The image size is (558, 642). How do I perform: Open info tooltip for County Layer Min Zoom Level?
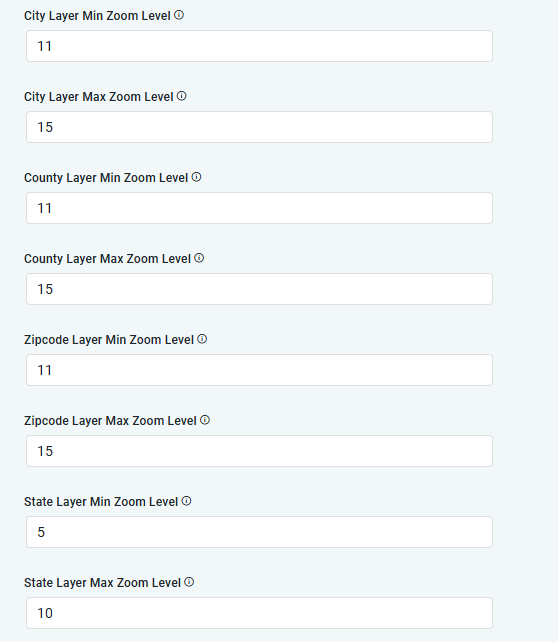pos(197,177)
